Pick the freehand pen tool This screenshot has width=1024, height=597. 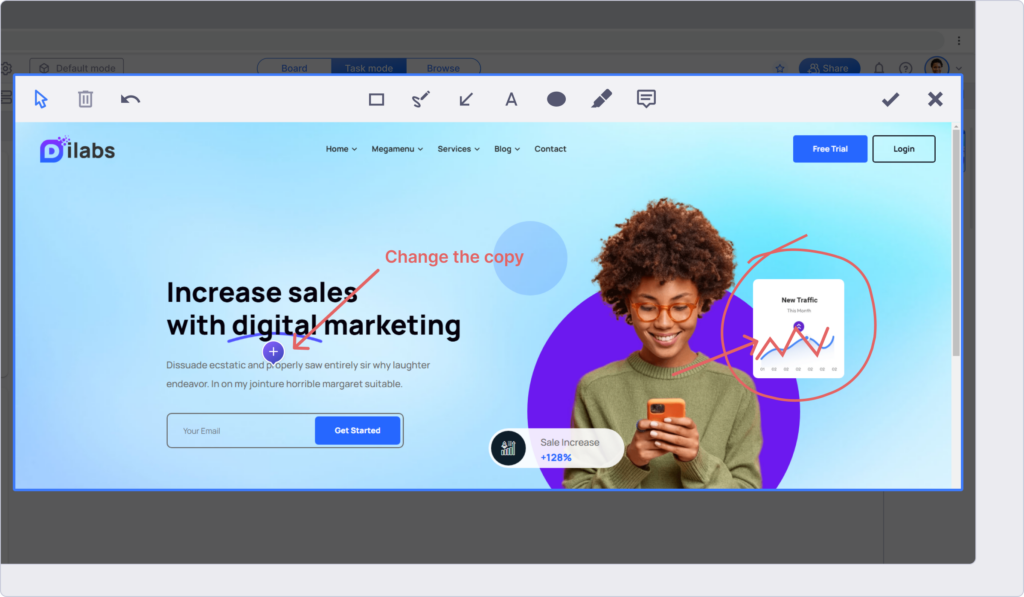420,99
